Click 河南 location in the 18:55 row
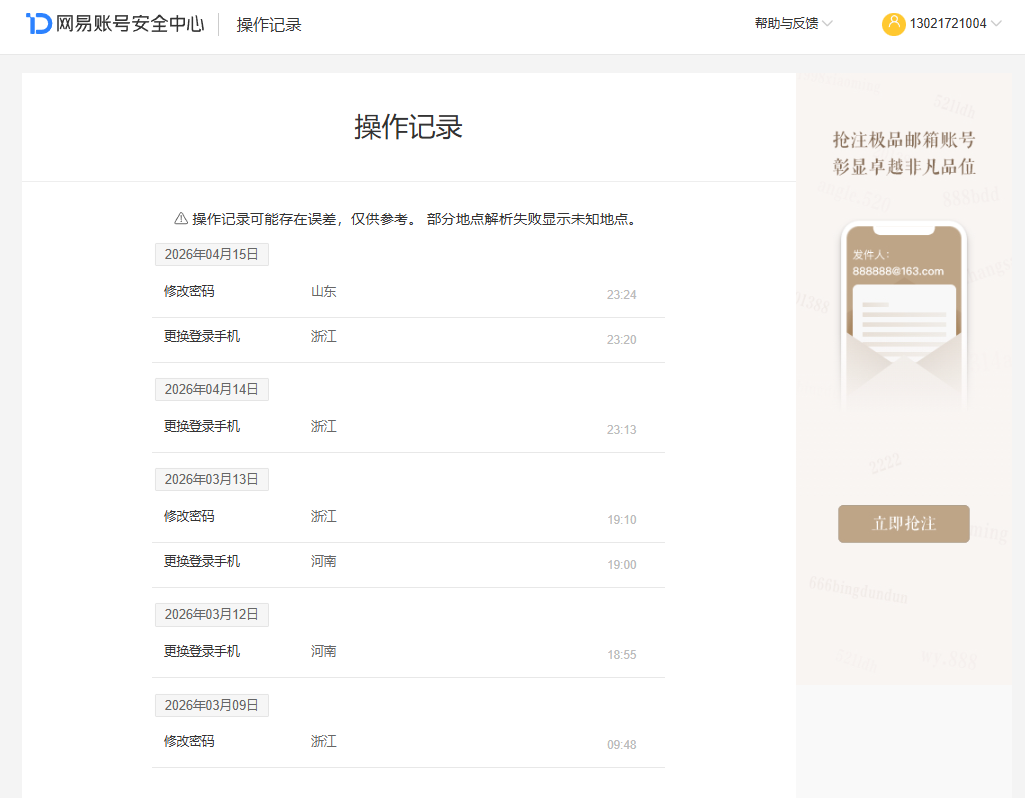The image size is (1025, 798). tap(324, 652)
